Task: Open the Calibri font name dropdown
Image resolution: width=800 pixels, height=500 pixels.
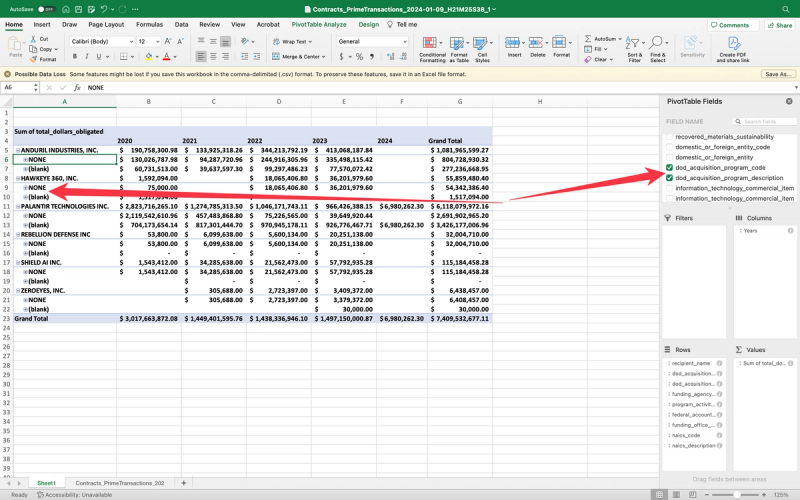Action: [x=129, y=42]
